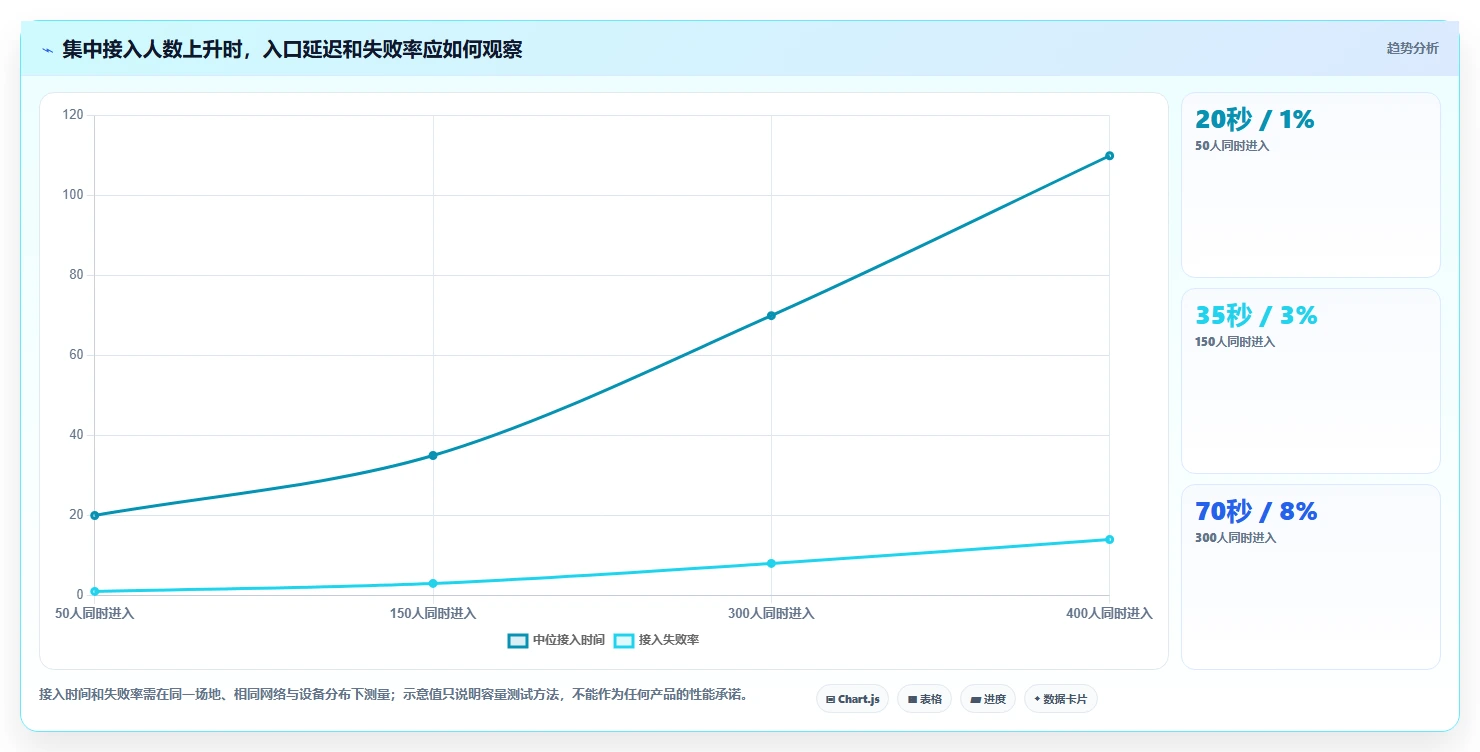
Task: Click the 40 y-axis tick label
Action: [76, 435]
